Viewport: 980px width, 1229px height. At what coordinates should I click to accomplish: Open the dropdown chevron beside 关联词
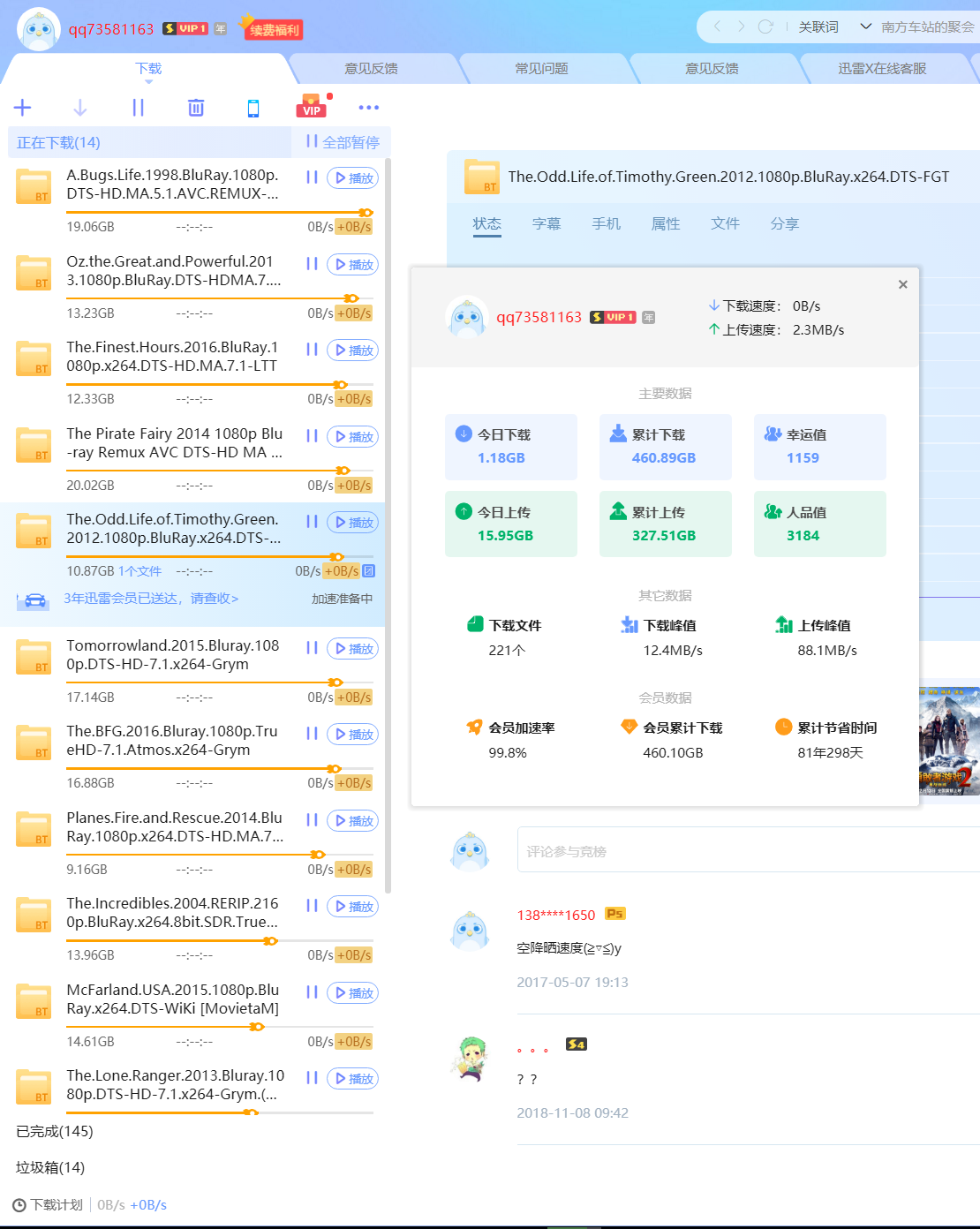[x=865, y=26]
